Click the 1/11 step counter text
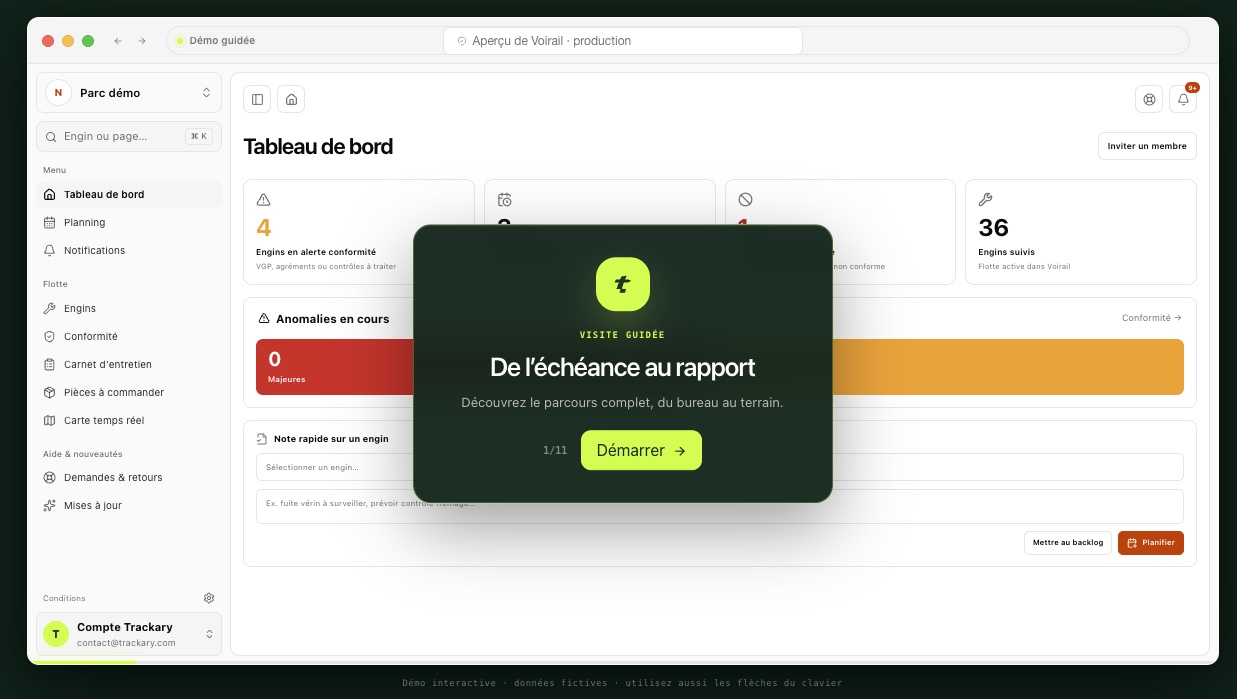The height and width of the screenshot is (699, 1237). point(555,450)
